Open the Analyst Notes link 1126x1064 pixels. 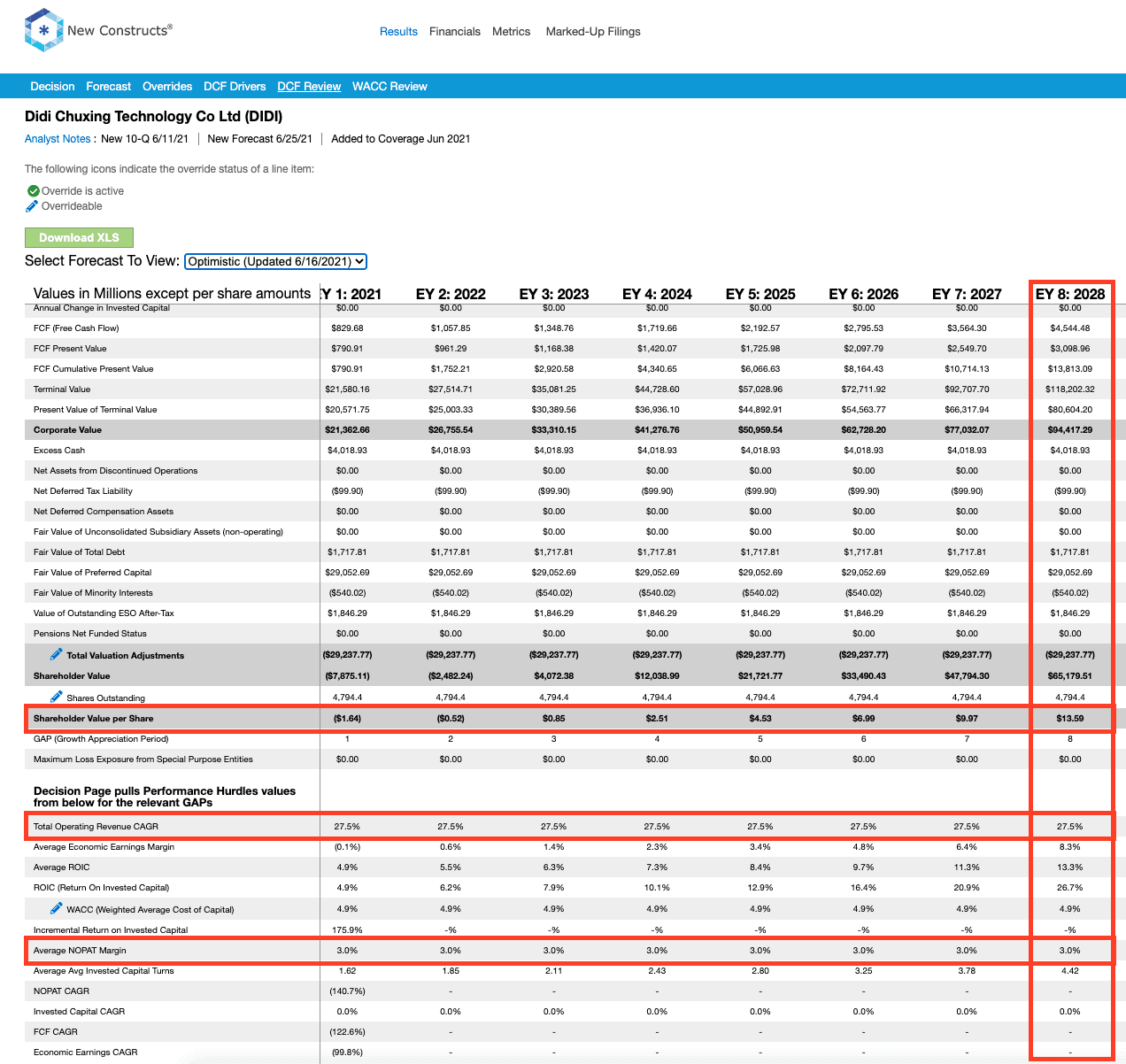(58, 139)
